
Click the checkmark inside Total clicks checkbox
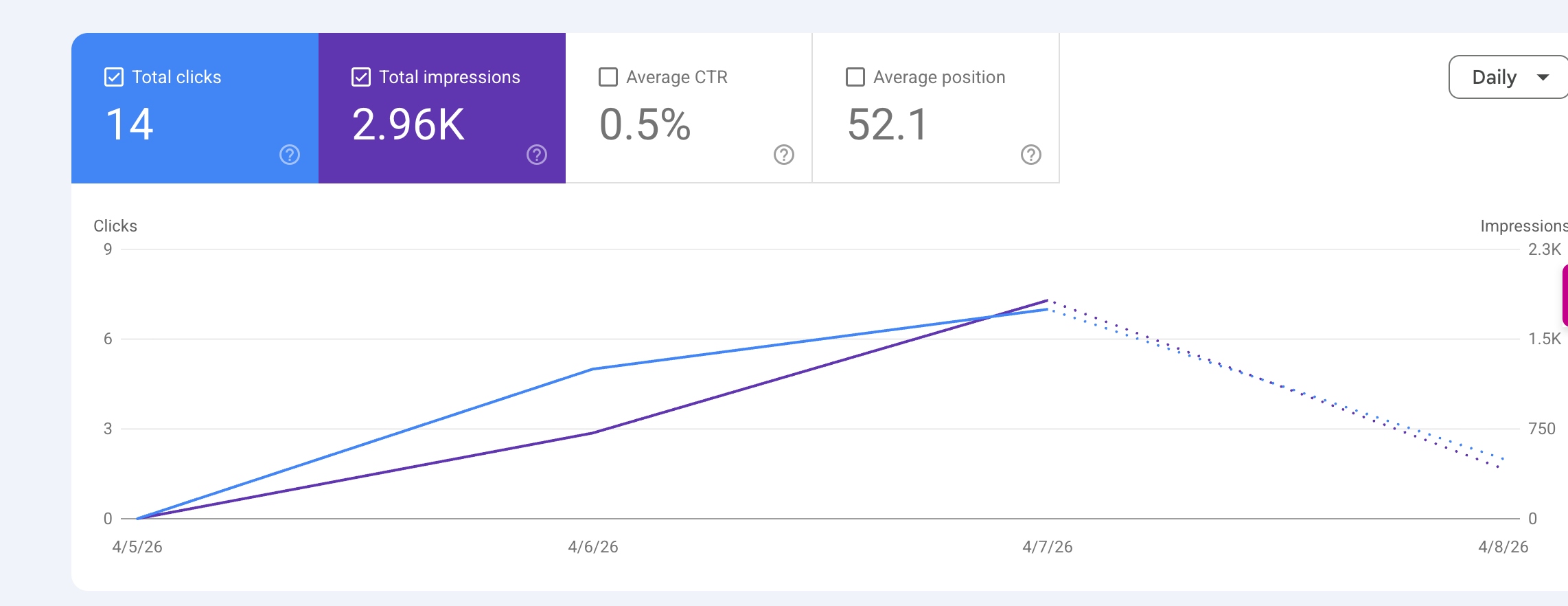(x=115, y=77)
